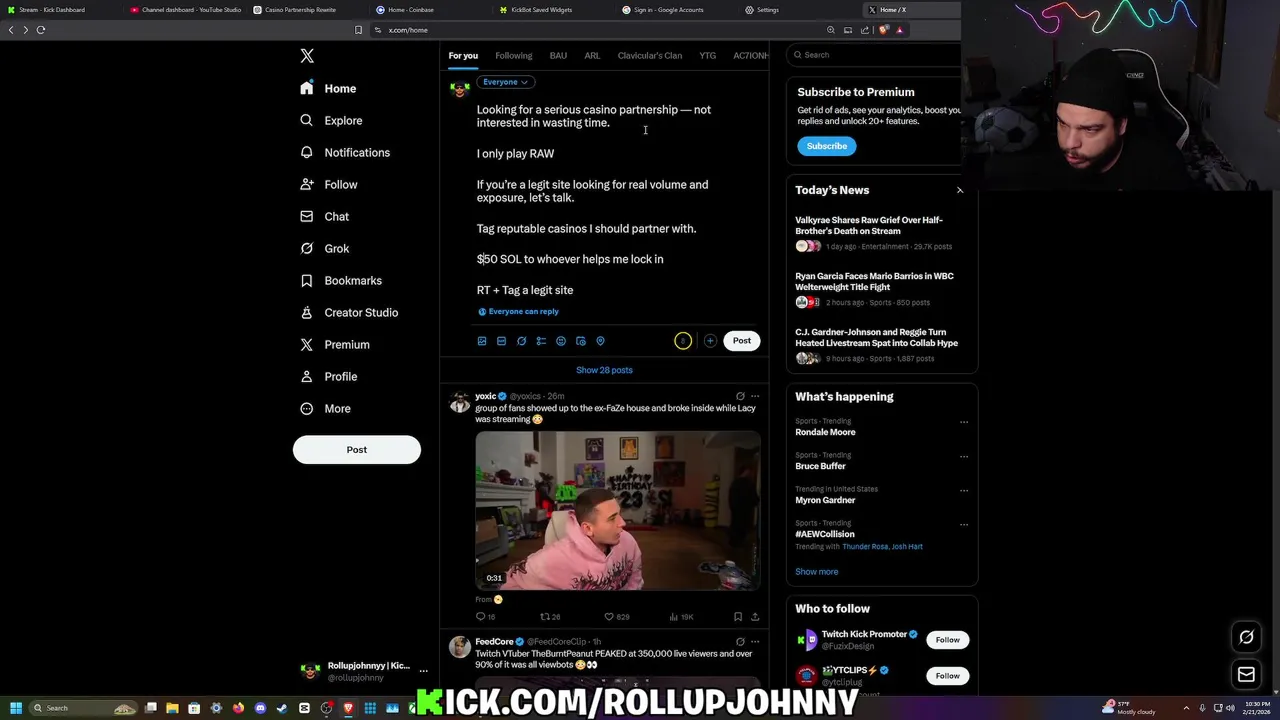Play yoxic's video thumbnail
Image resolution: width=1280 pixels, height=720 pixels.
(x=618, y=510)
